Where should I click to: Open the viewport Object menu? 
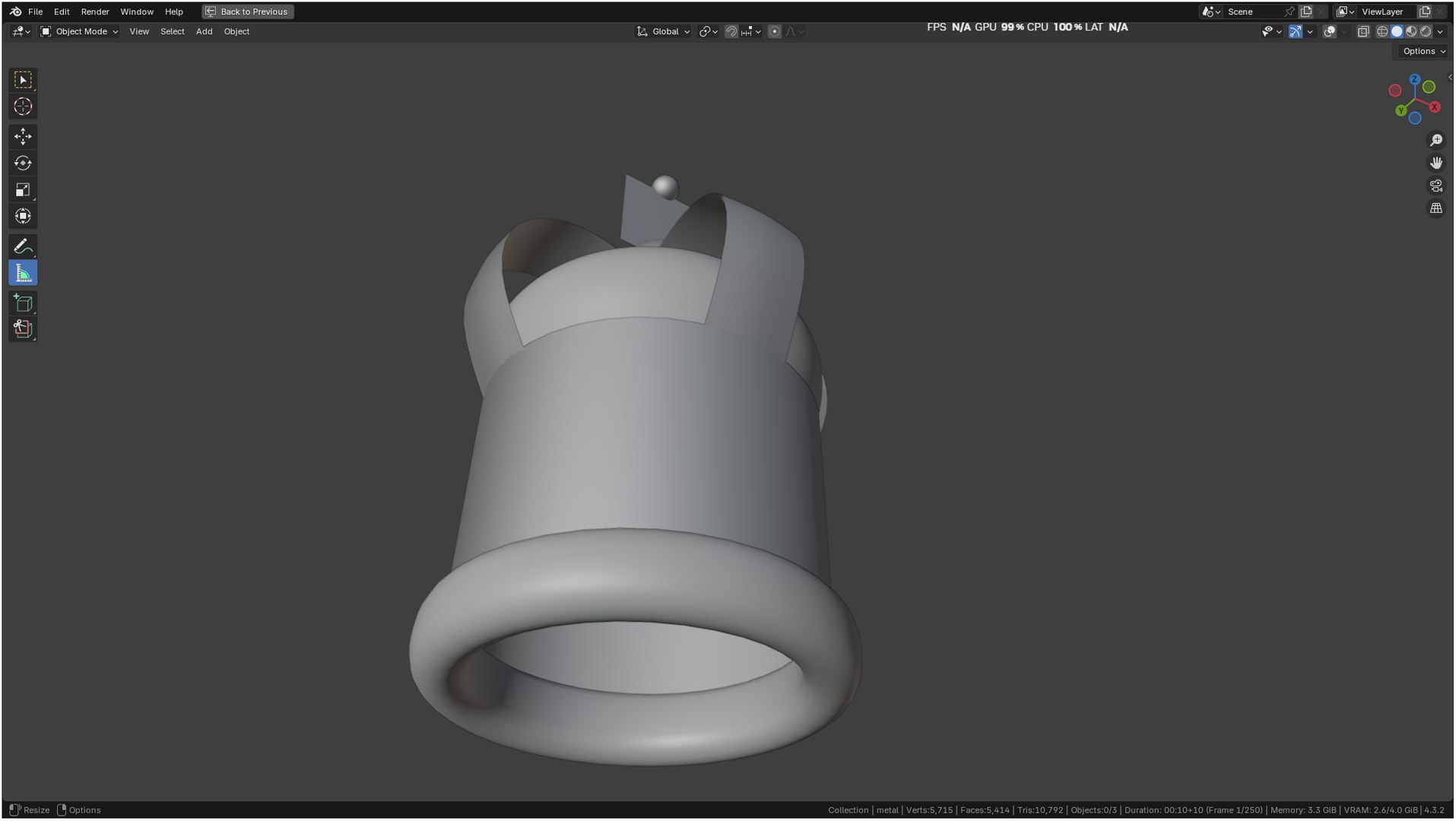[x=236, y=31]
